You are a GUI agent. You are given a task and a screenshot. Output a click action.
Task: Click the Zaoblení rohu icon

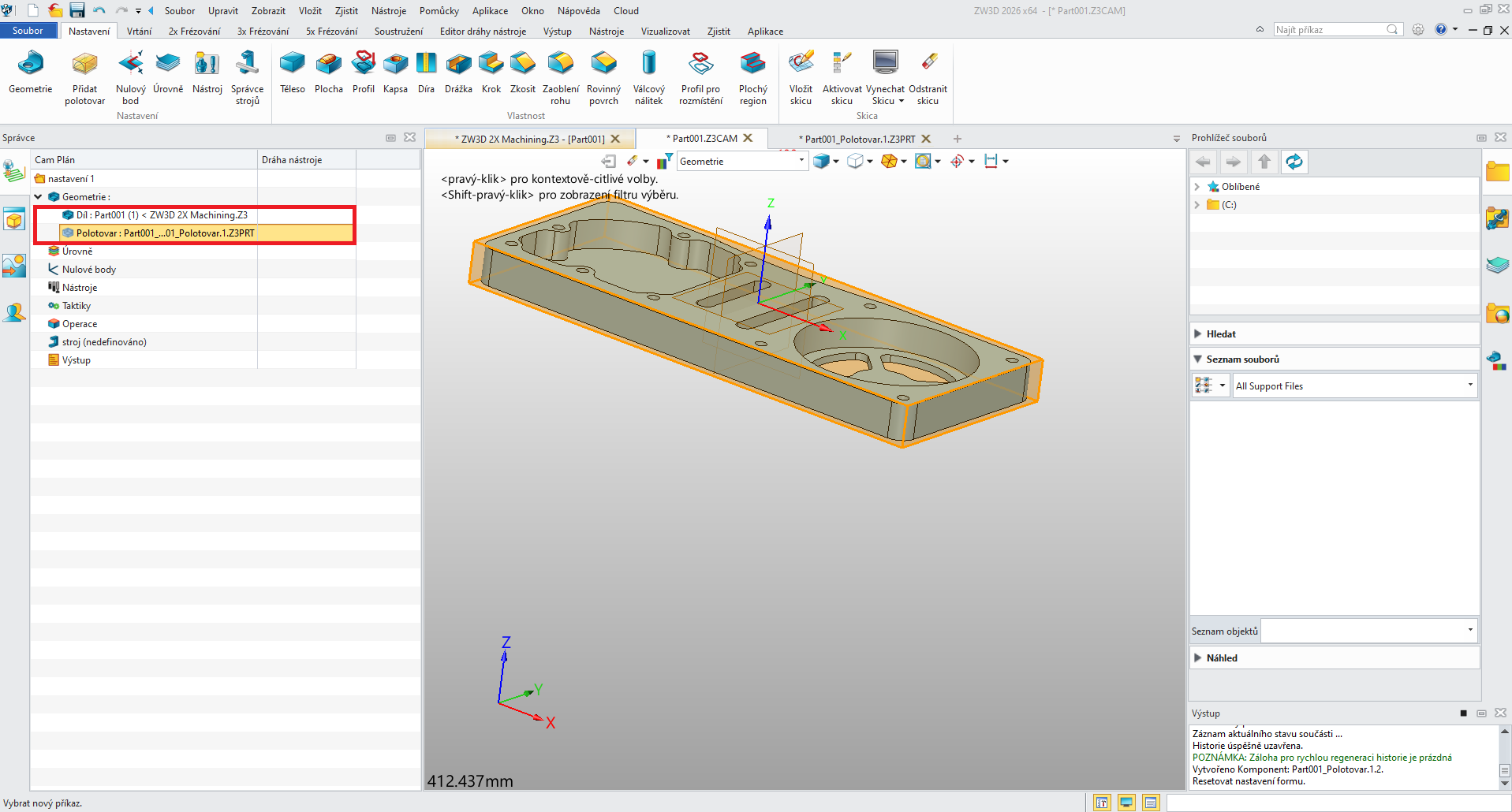561,78
